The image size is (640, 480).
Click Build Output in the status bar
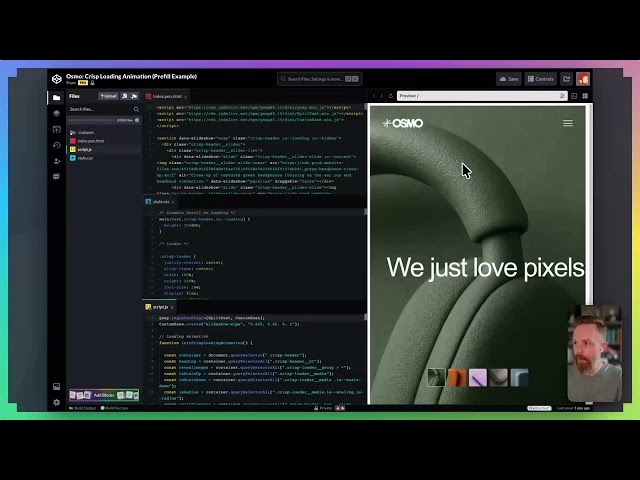pos(82,408)
